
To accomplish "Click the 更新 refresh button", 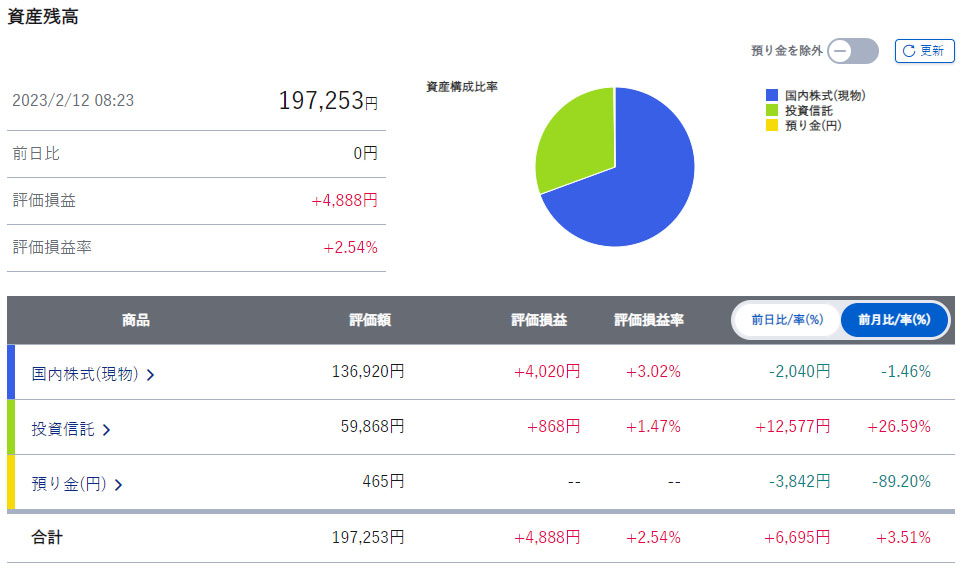I will [x=924, y=51].
